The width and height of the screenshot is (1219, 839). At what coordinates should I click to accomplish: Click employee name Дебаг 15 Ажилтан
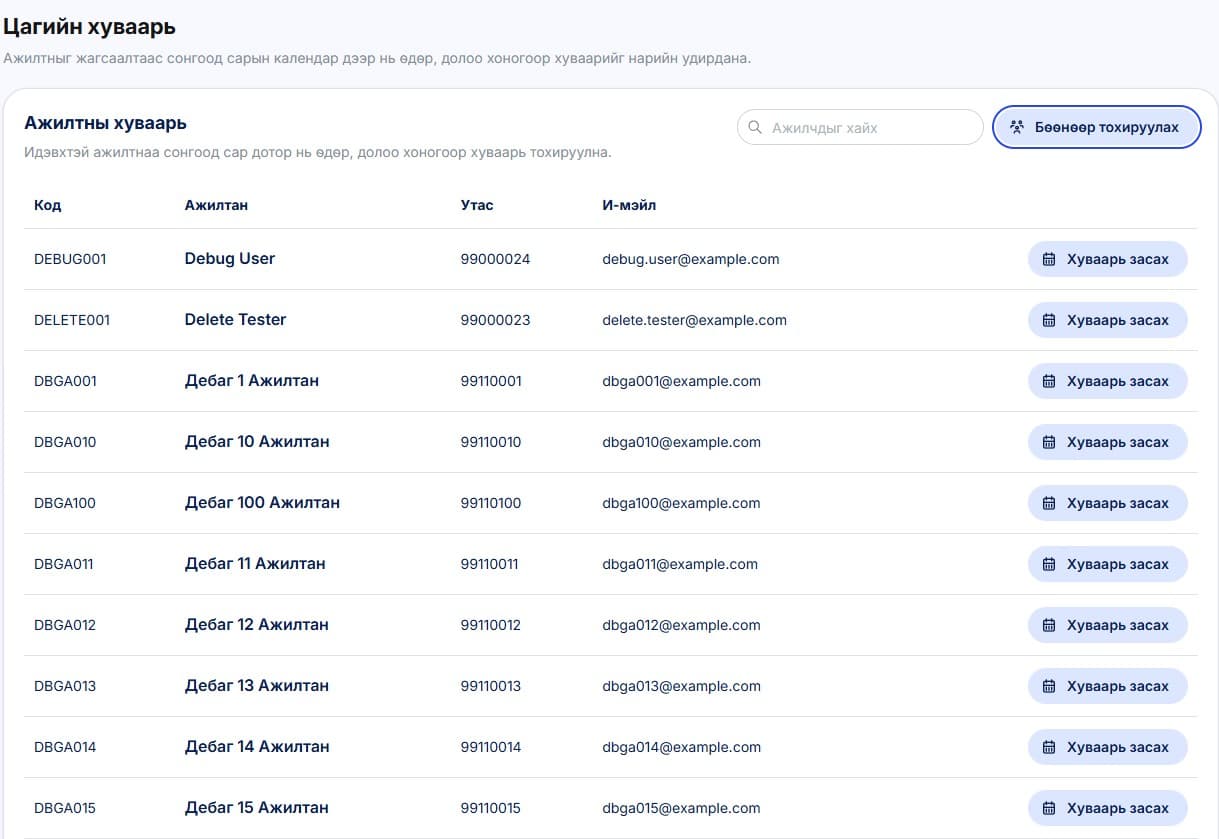257,808
